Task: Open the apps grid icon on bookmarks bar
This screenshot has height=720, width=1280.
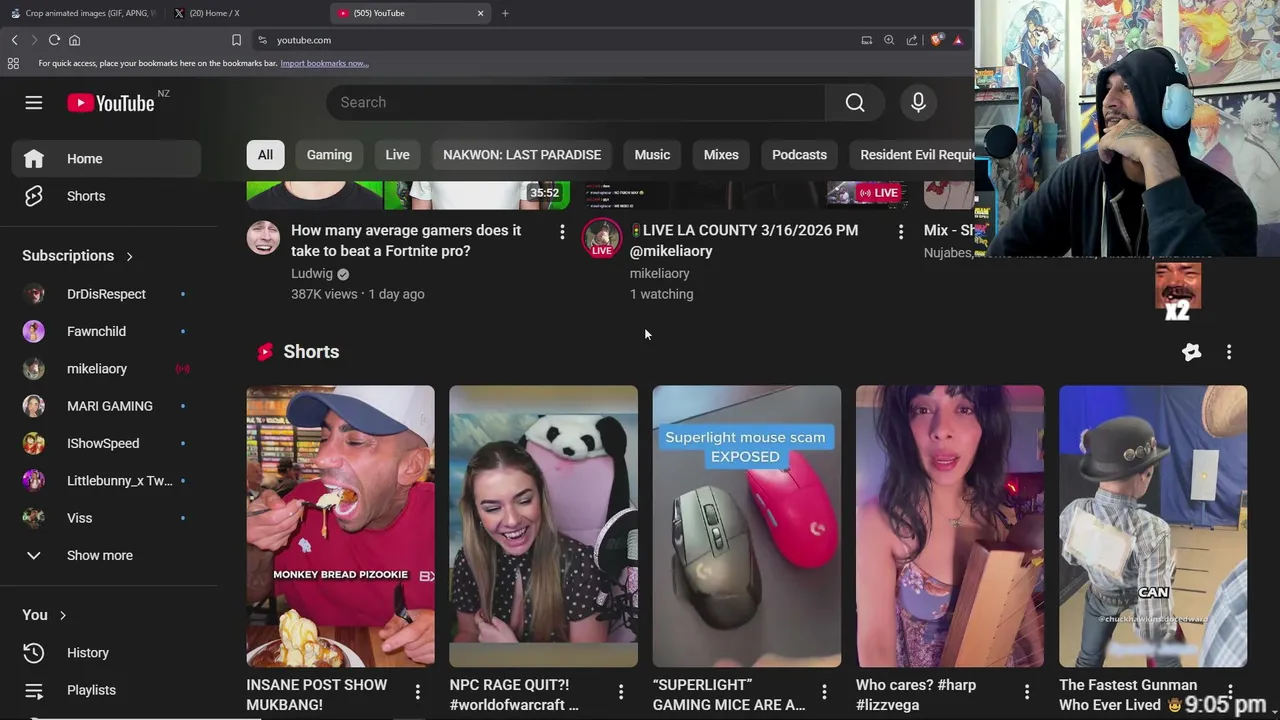Action: pyautogui.click(x=13, y=63)
